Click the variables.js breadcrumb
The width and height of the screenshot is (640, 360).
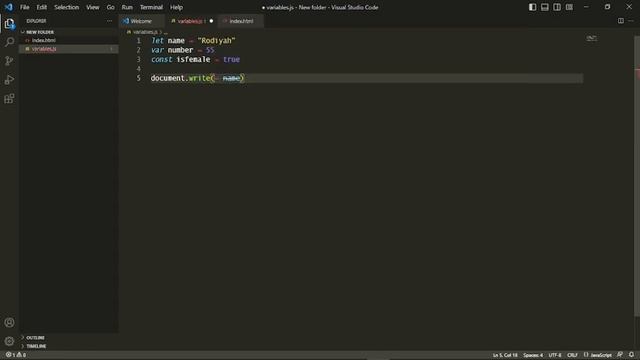tap(145, 32)
